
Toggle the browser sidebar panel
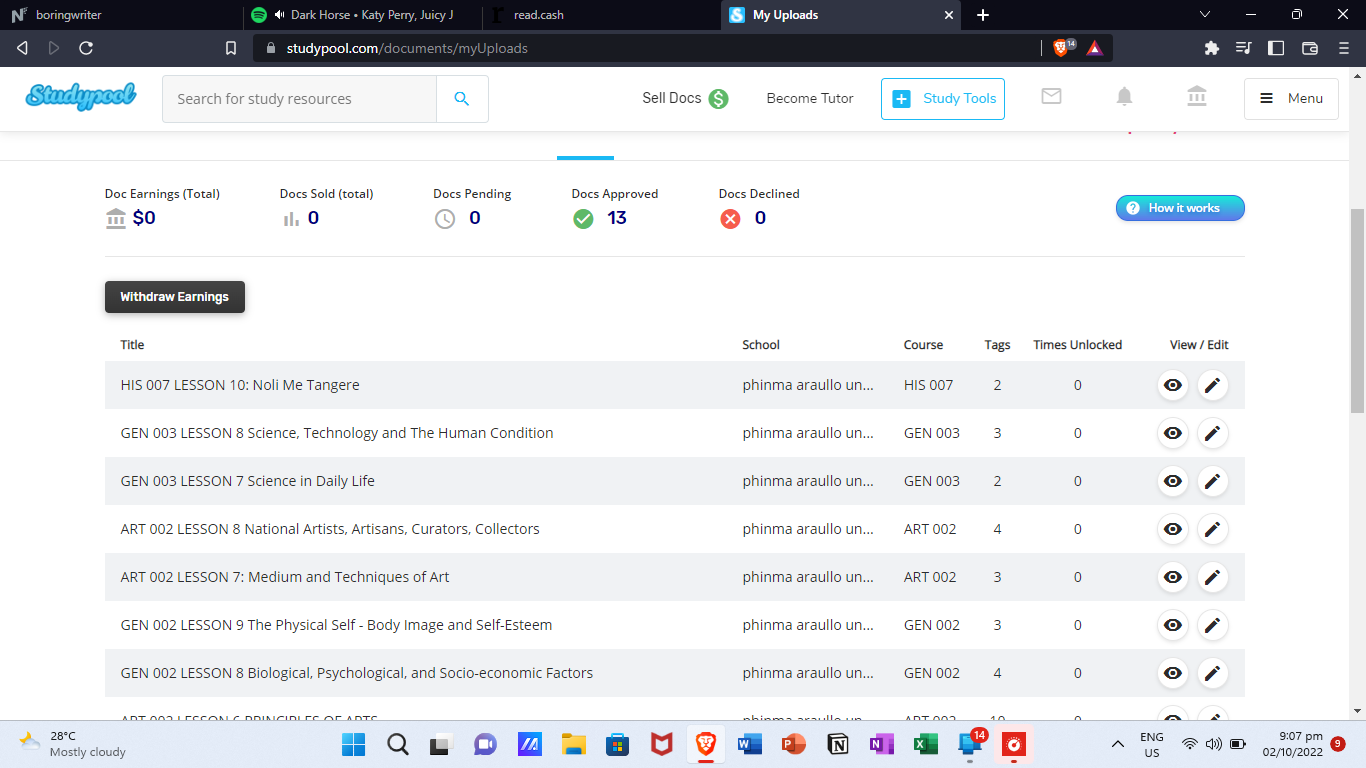tap(1276, 48)
